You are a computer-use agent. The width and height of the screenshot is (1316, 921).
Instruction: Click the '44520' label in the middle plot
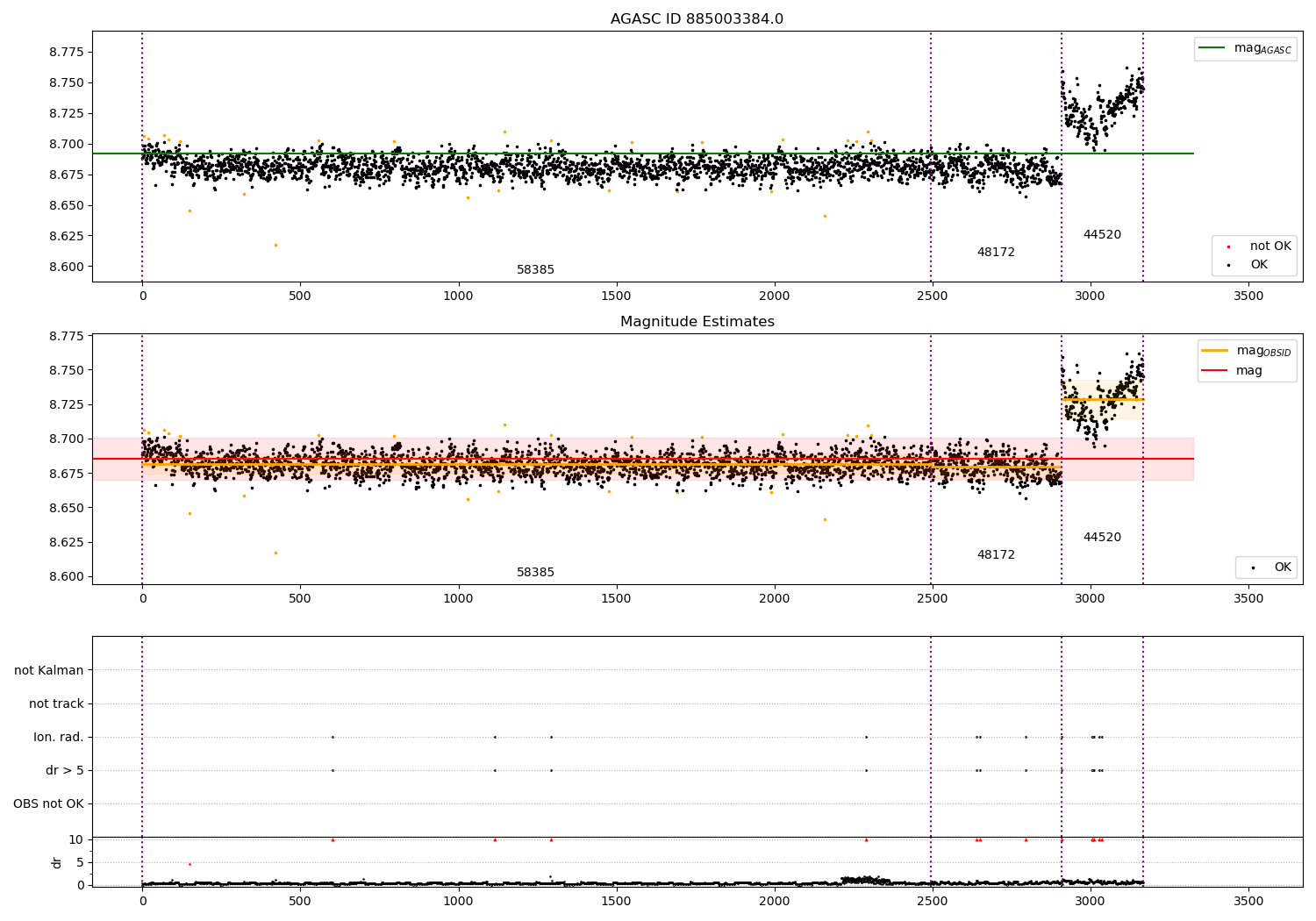coord(1102,538)
